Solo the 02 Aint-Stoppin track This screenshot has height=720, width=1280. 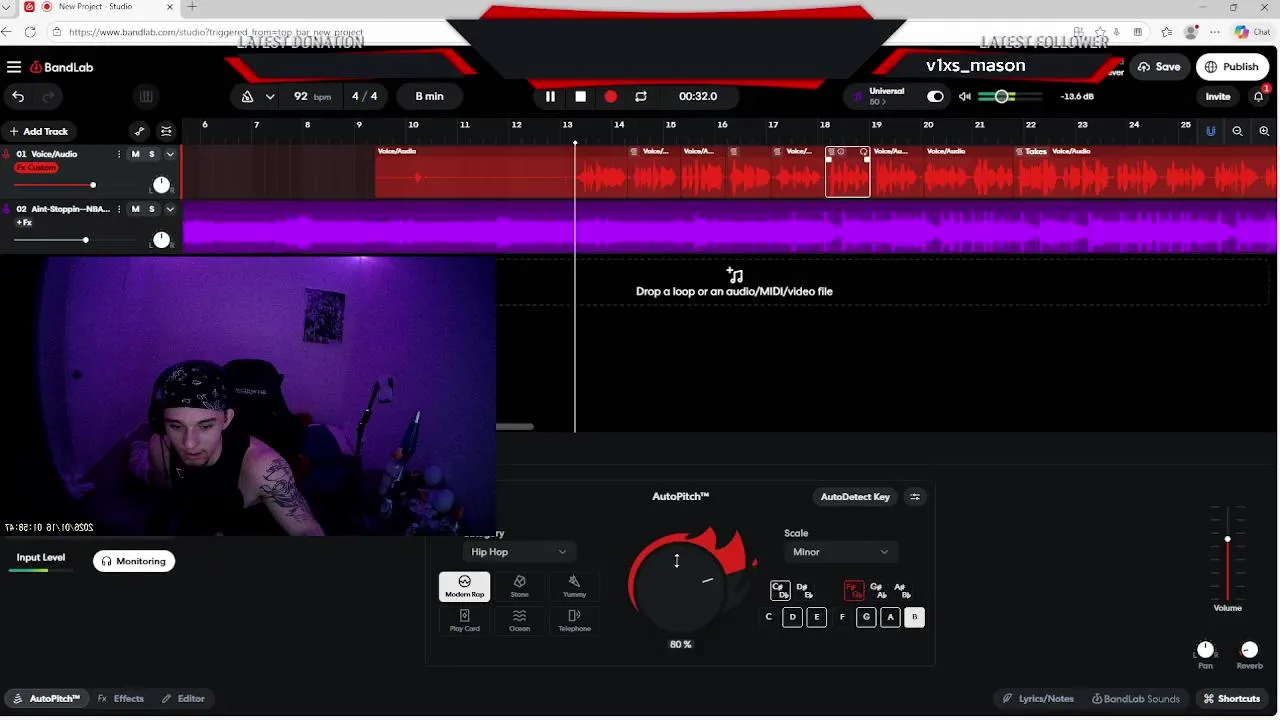click(x=152, y=209)
